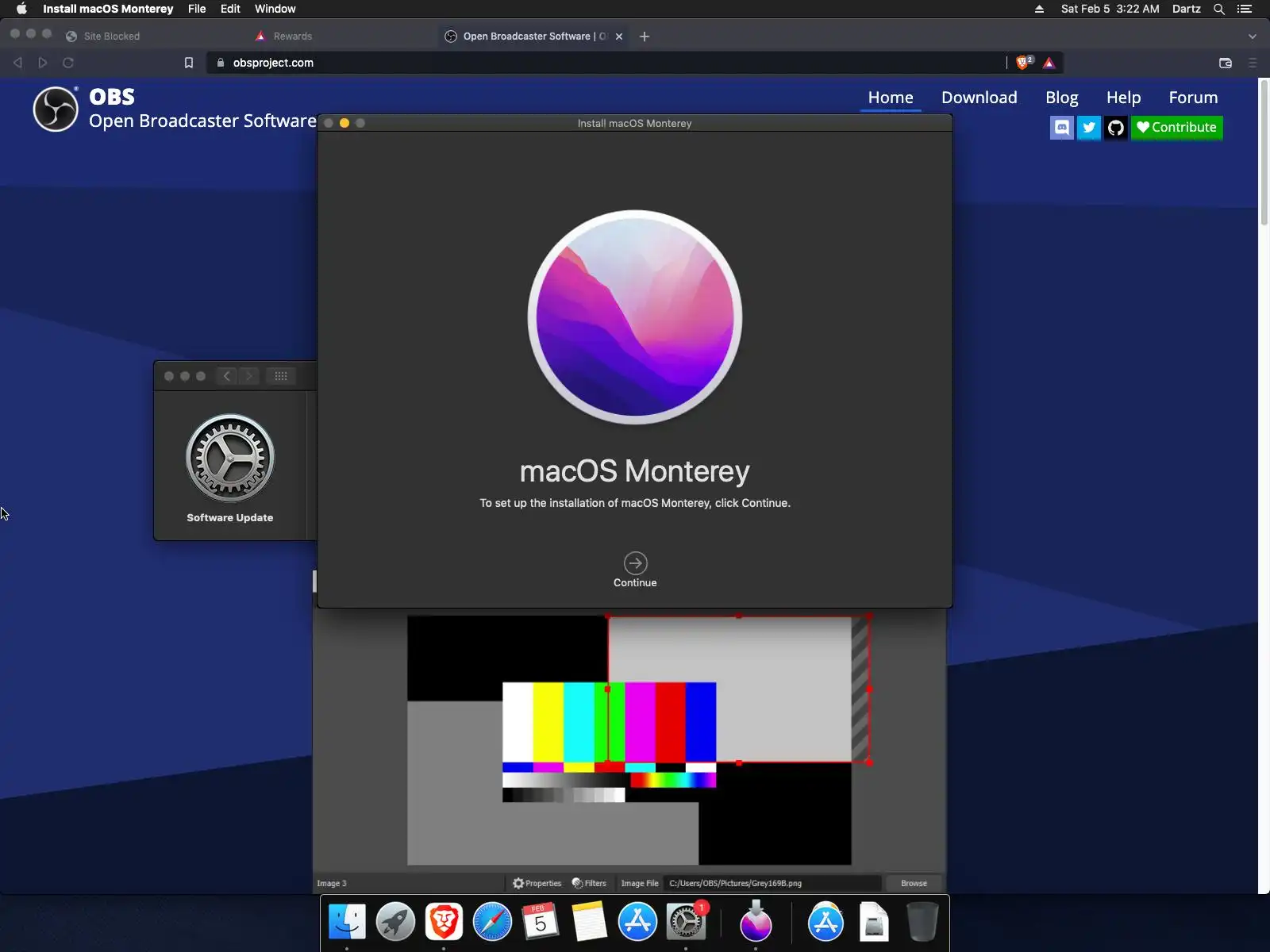Screen dimensions: 1270x952
Task: Click Install macOS Monterey icon in the Dock
Action: [x=756, y=922]
